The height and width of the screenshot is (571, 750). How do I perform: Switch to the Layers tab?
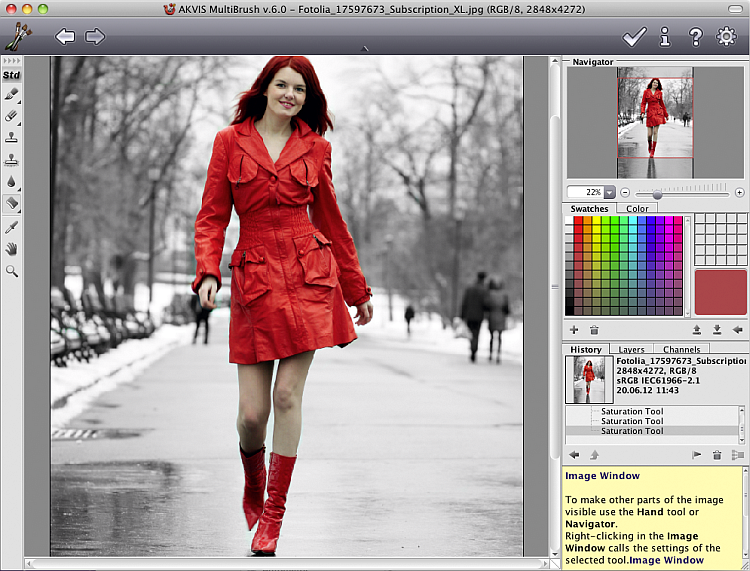point(631,350)
